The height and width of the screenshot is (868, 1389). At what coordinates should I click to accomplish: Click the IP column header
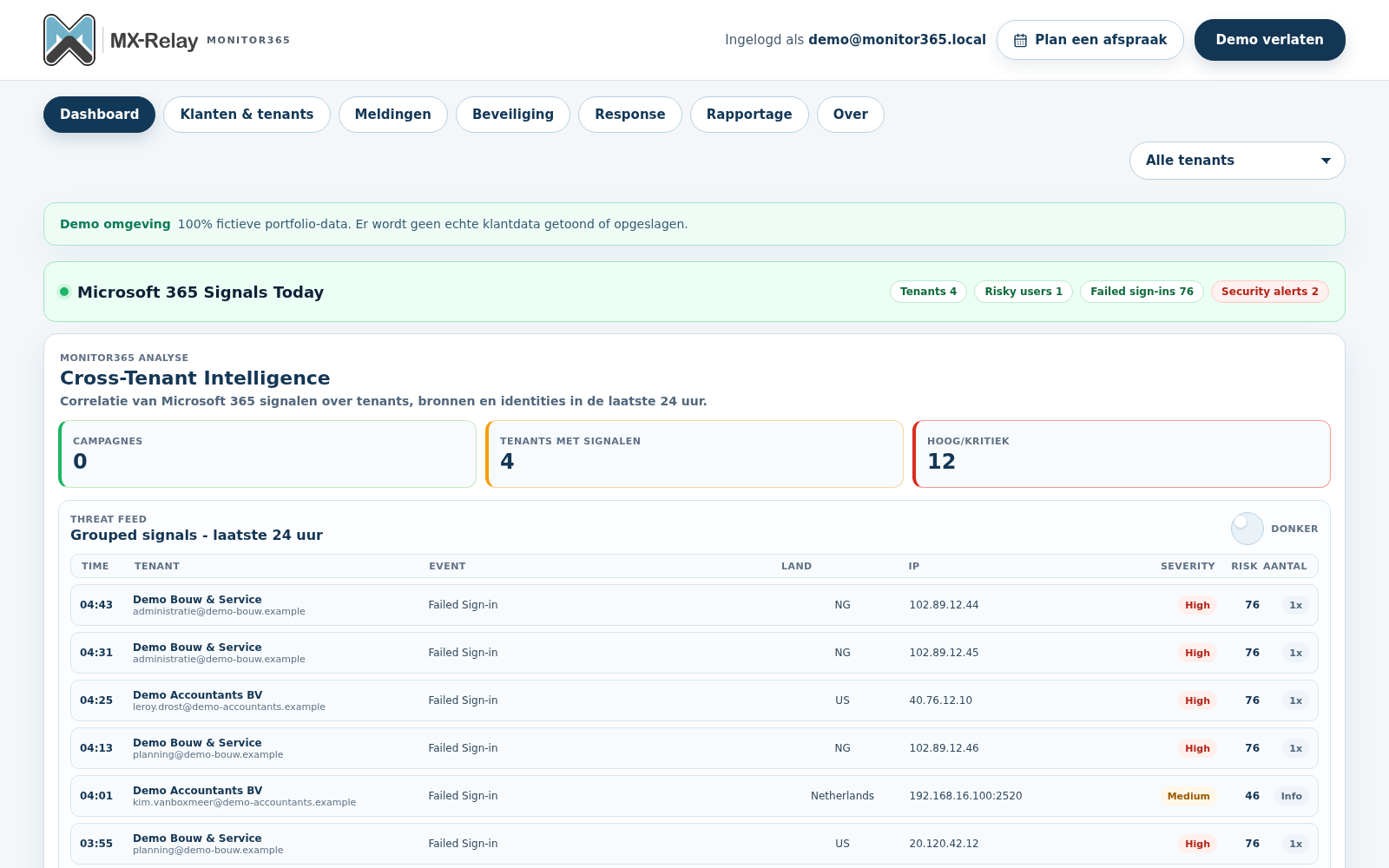pos(914,566)
